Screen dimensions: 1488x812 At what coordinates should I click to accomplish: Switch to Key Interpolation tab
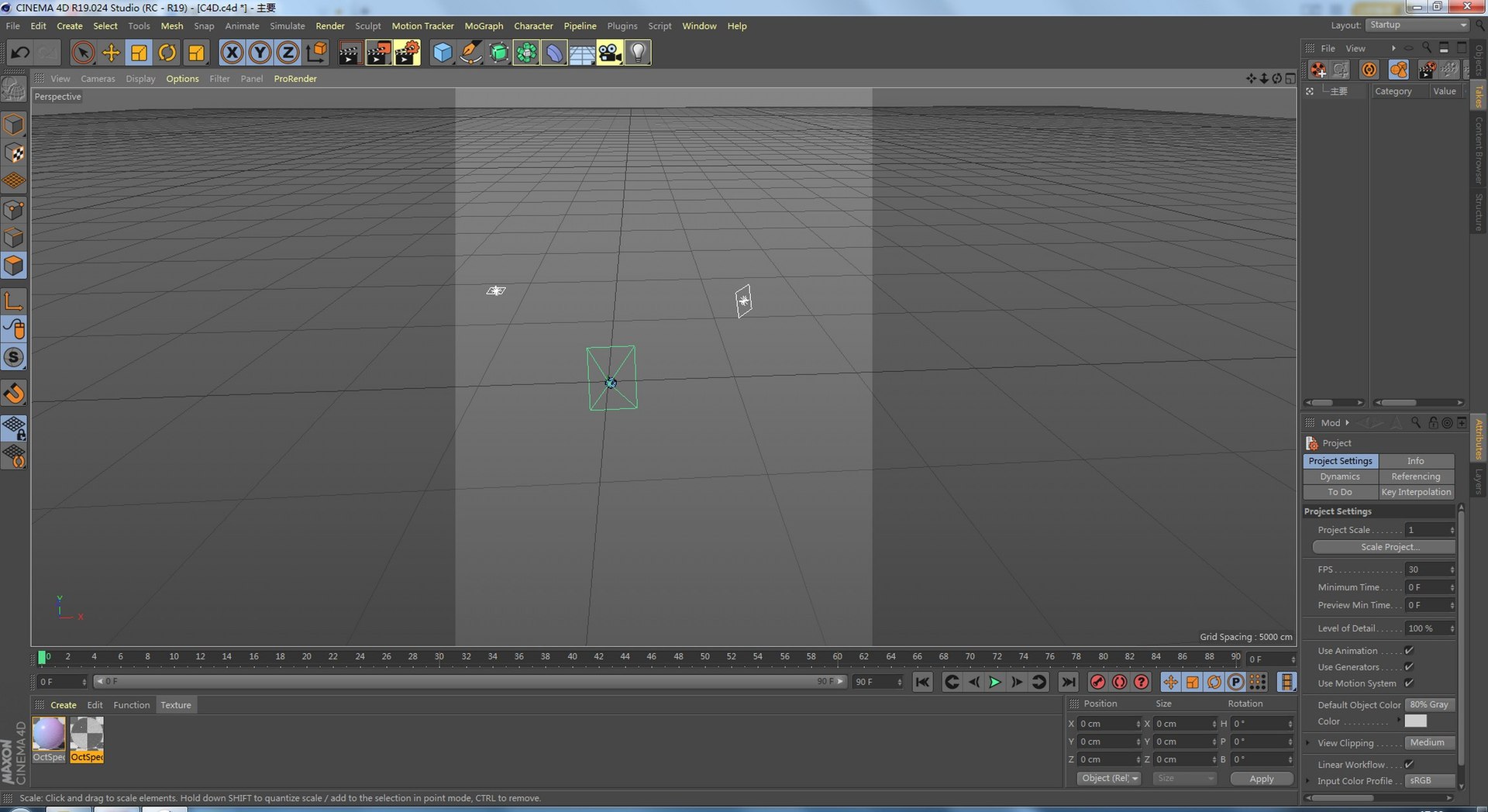(1416, 492)
